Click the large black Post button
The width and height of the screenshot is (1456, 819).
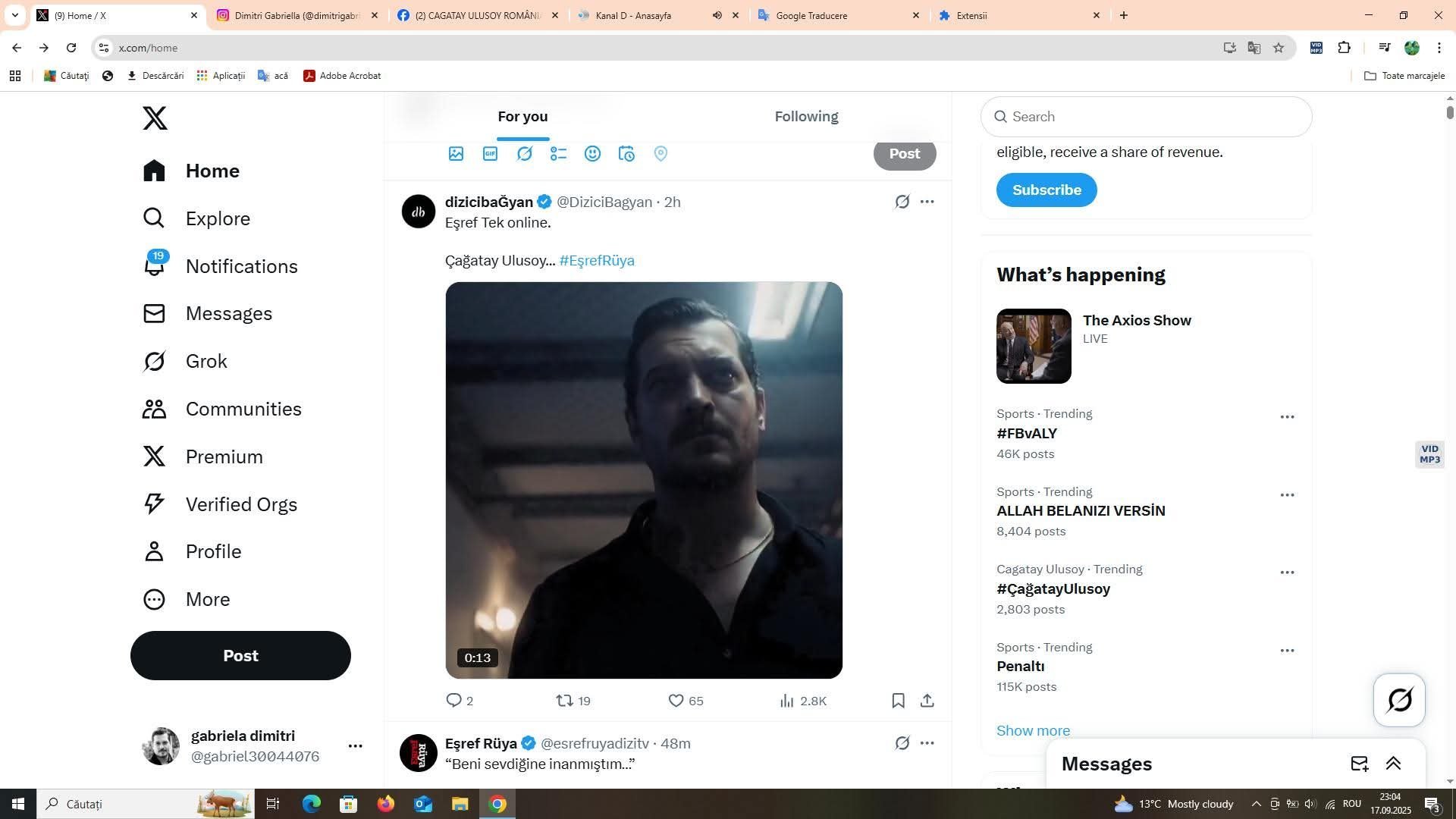coord(240,655)
